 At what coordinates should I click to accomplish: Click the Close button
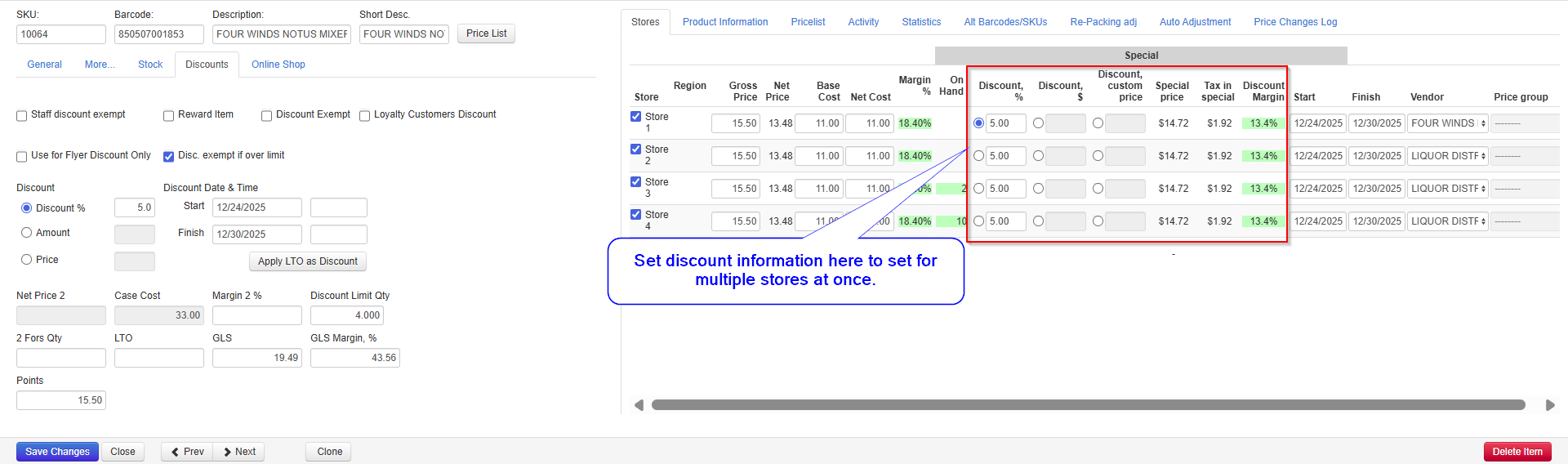pos(122,452)
